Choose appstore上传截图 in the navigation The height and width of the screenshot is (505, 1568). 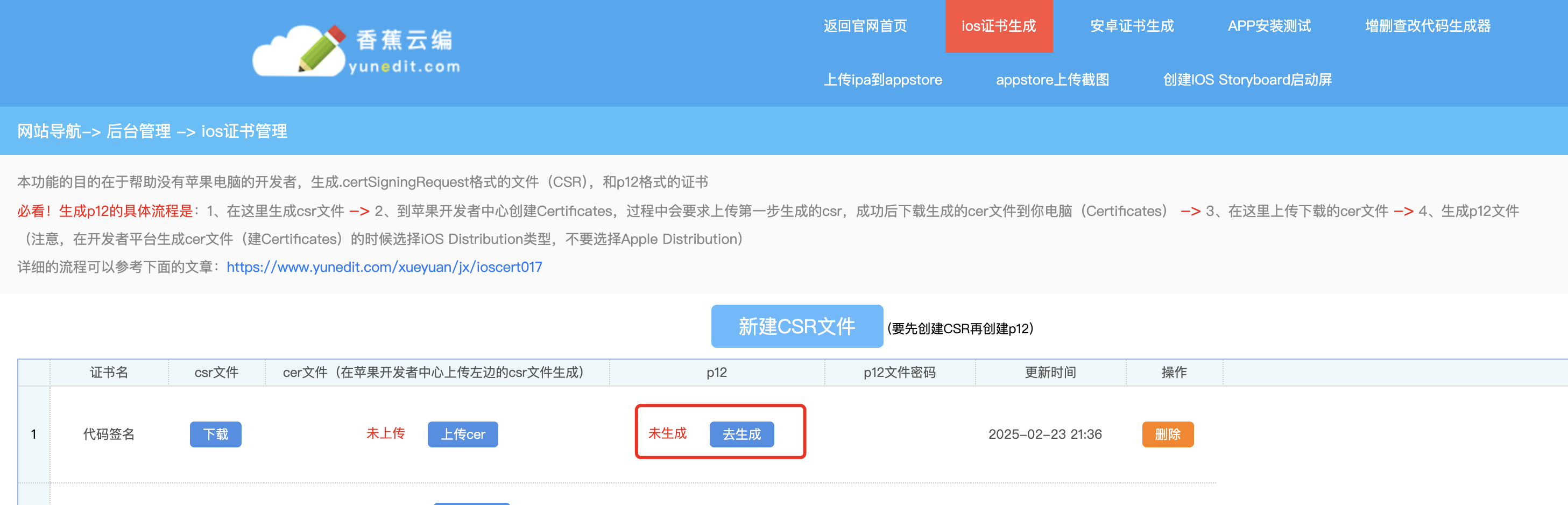click(x=1052, y=80)
